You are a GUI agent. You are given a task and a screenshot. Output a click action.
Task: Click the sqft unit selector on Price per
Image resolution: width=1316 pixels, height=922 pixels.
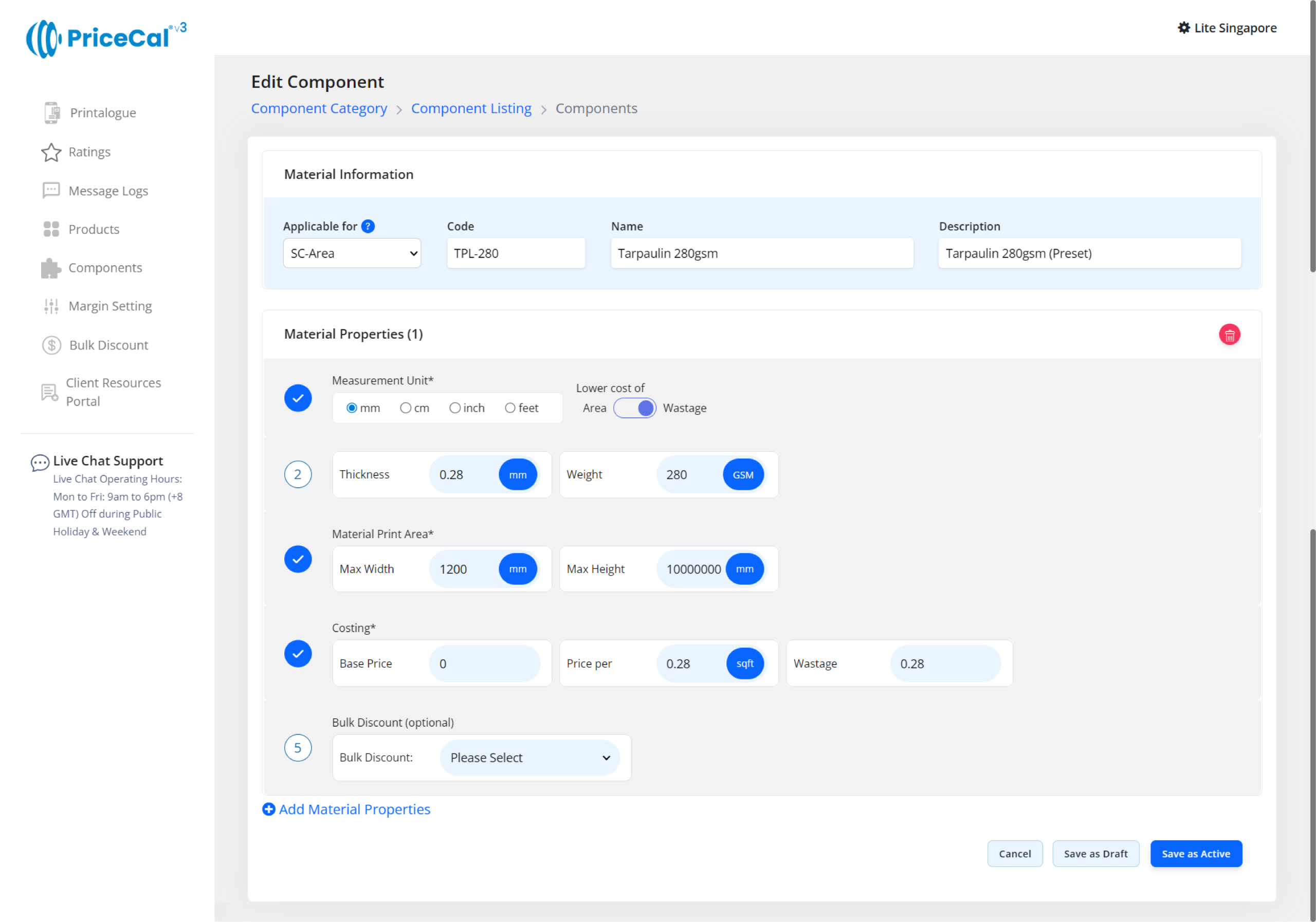pyautogui.click(x=744, y=663)
